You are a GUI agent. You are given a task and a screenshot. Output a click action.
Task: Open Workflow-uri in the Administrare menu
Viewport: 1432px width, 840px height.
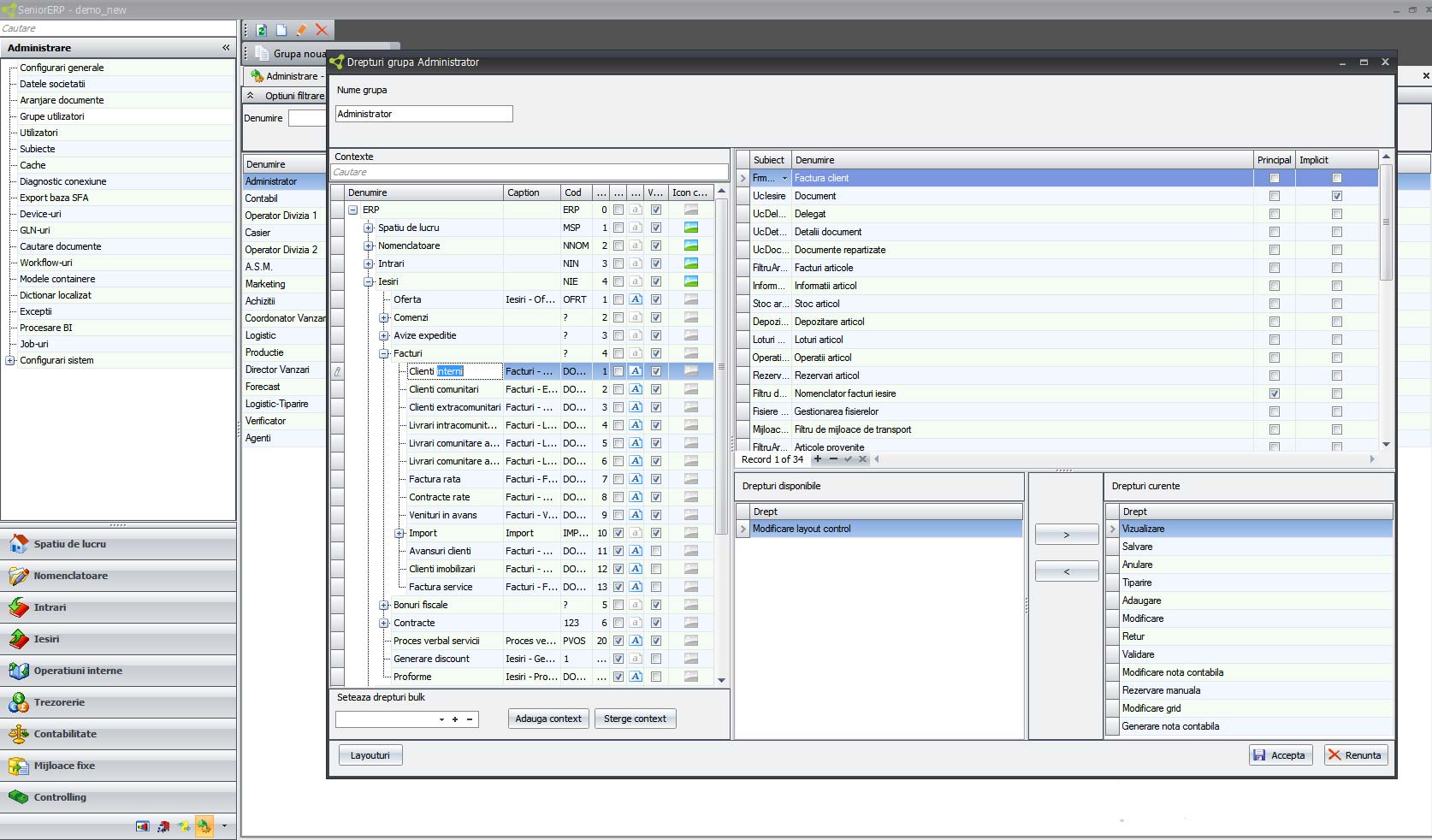(46, 263)
